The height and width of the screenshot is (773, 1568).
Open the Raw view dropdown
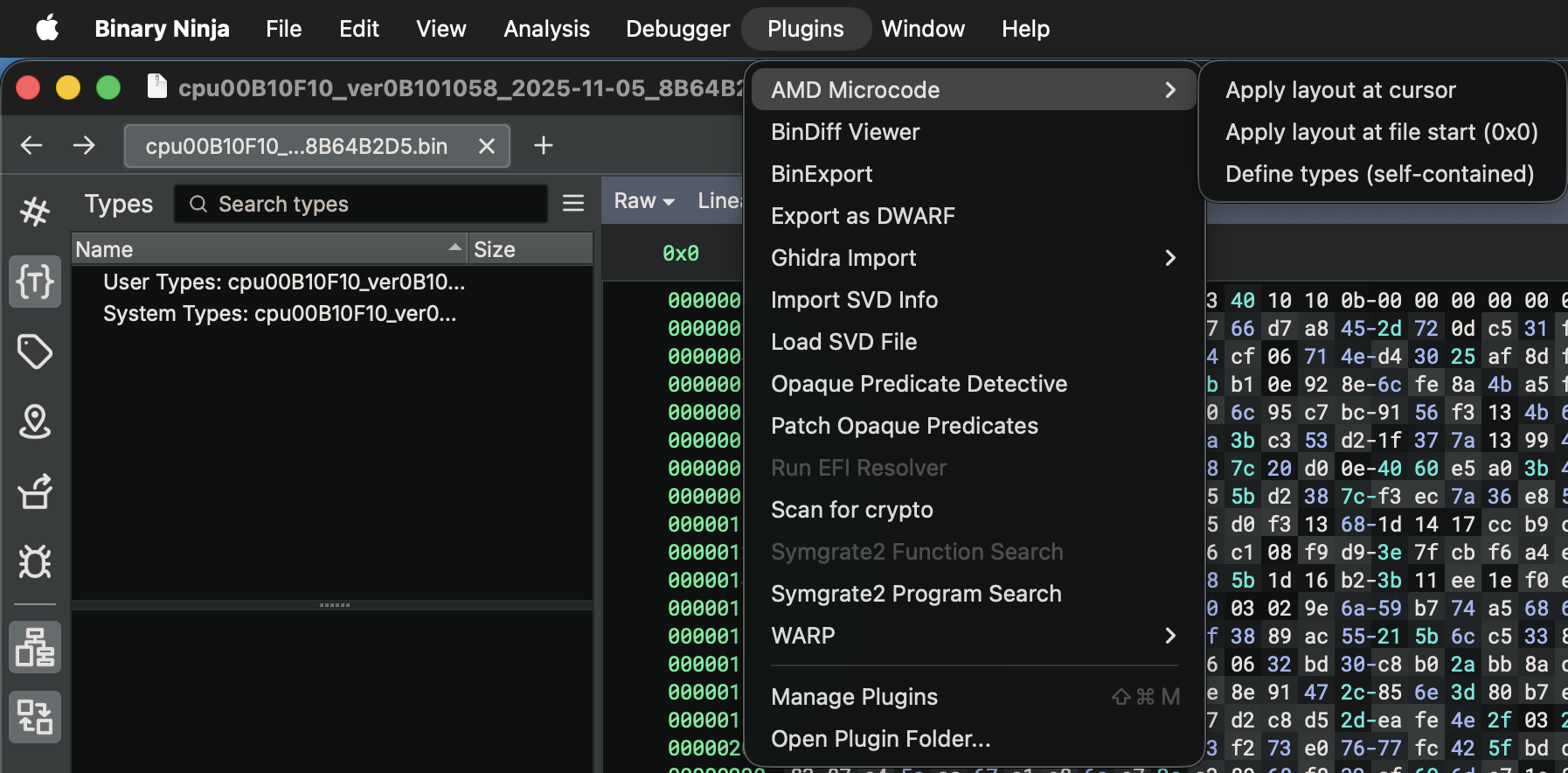[x=644, y=201]
